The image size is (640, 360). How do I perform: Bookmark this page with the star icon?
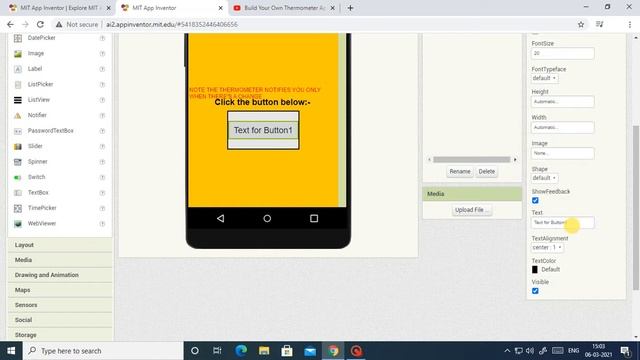(x=581, y=24)
